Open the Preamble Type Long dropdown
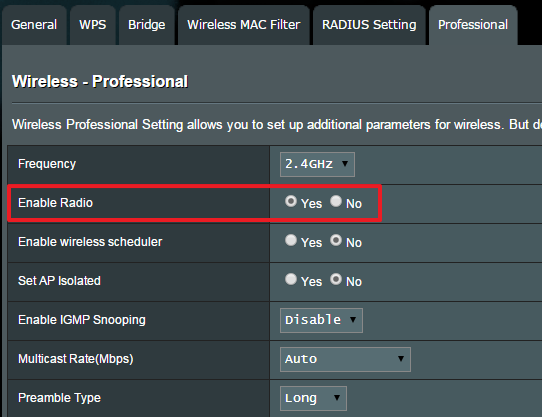Image resolution: width=542 pixels, height=417 pixels. click(x=313, y=398)
